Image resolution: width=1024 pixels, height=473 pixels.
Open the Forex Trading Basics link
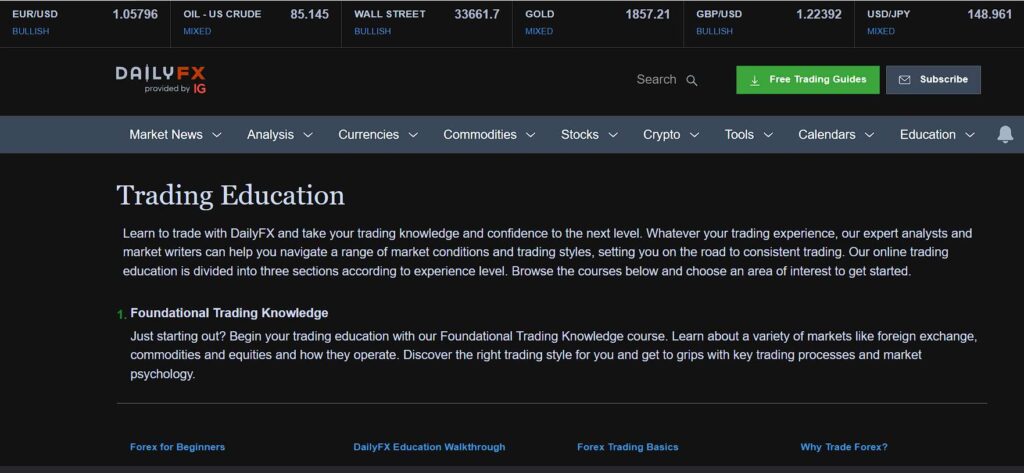click(x=627, y=447)
